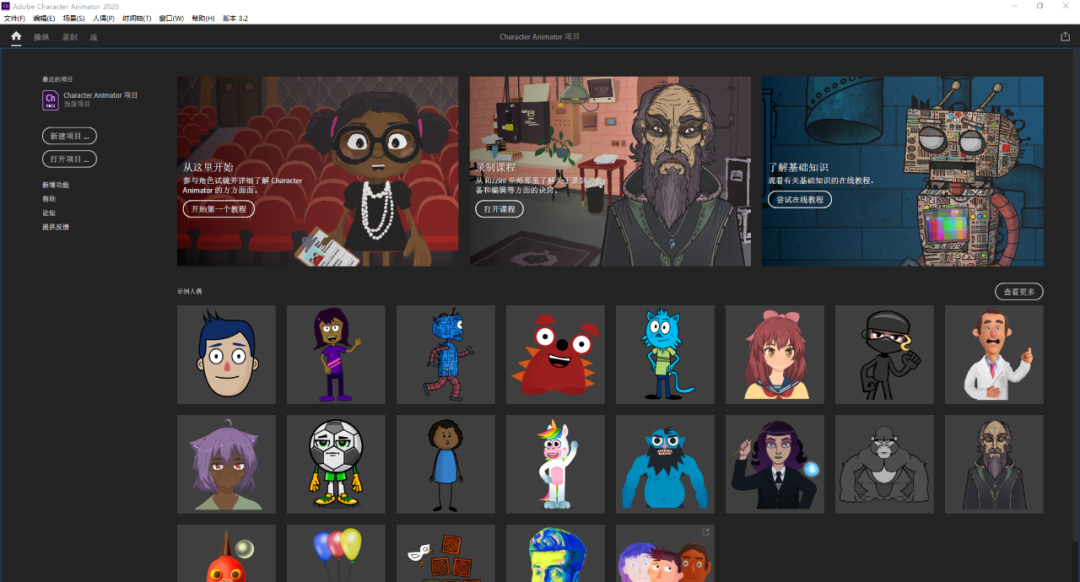Screen dimensions: 1080x582
Task: Click the 打开项目 button
Action: pos(69,159)
